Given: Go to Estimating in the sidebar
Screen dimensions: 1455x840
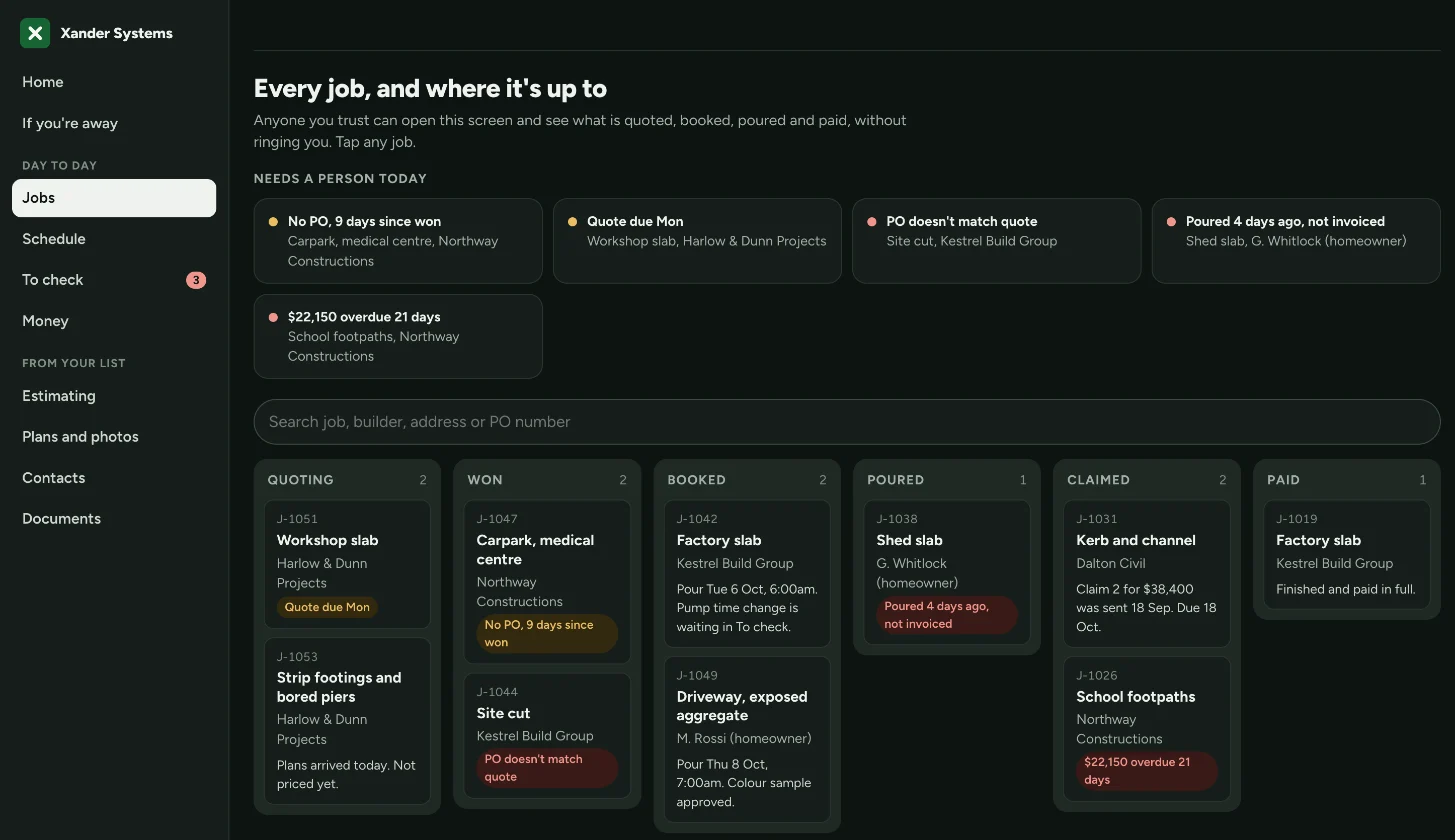Looking at the screenshot, I should click(x=114, y=396).
